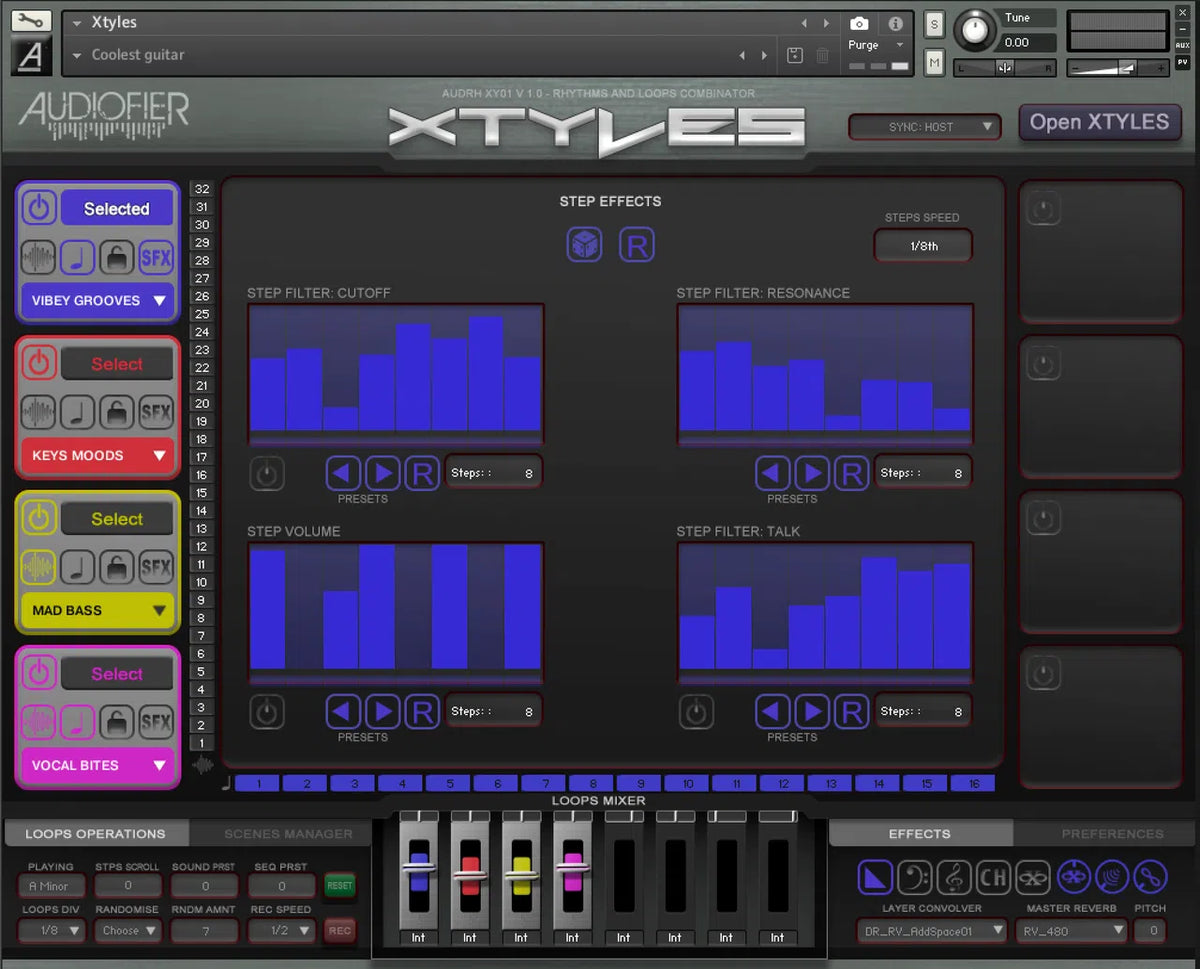
Task: Click the lock icon on Mad Bass channel
Action: 117,567
